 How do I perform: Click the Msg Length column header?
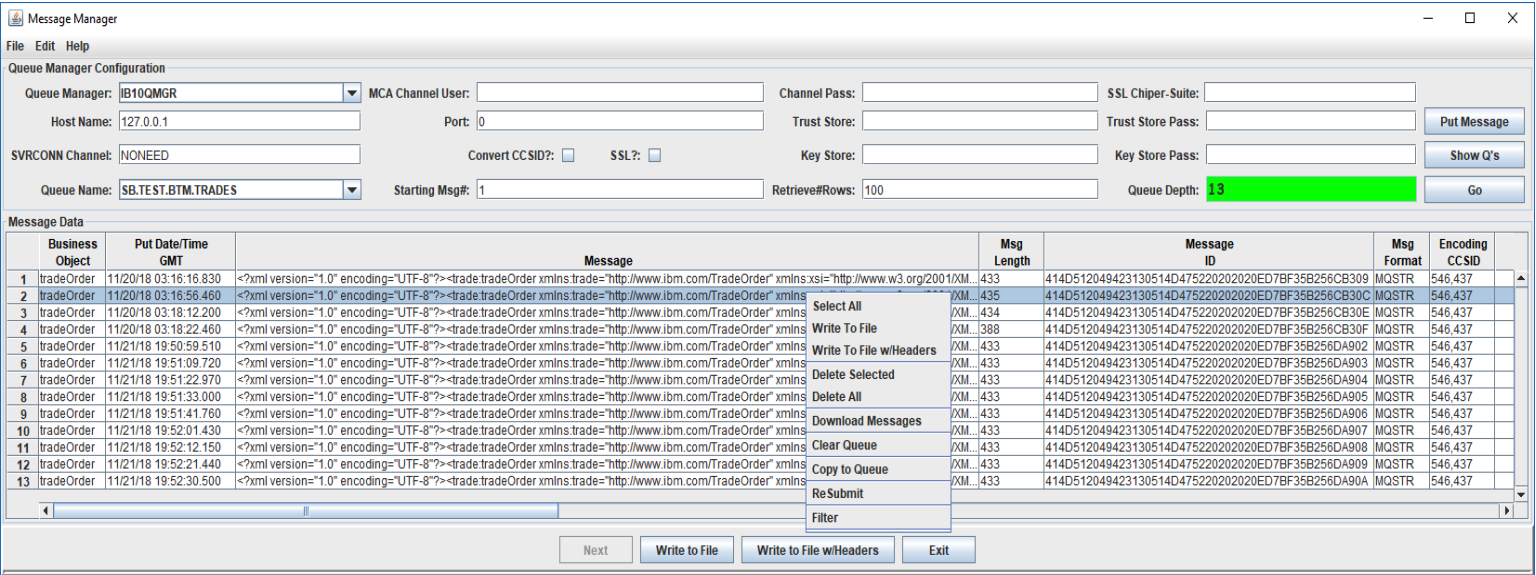point(1011,251)
